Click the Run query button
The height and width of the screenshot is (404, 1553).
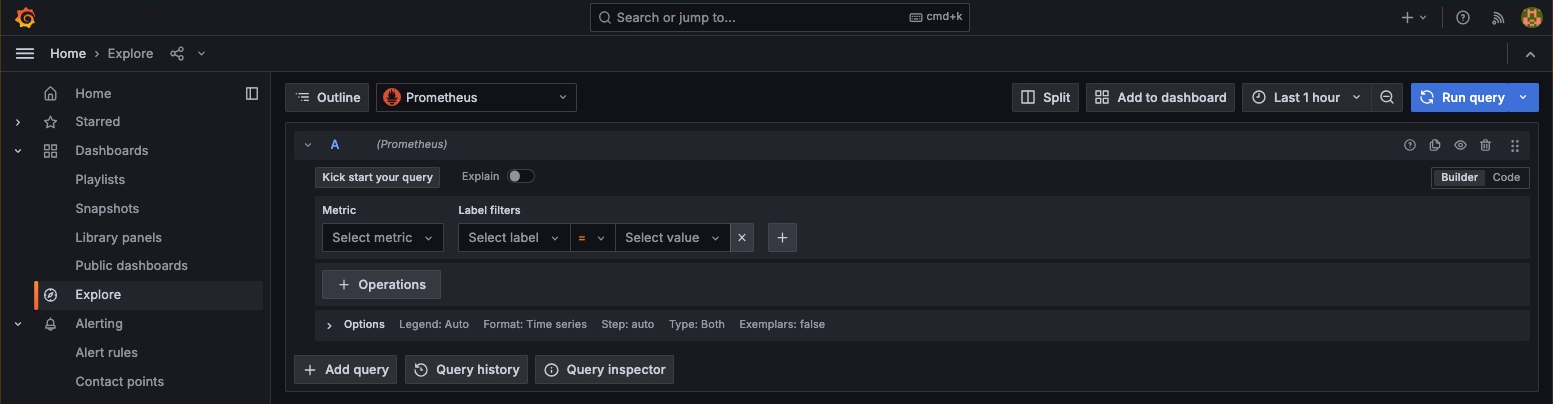pos(1464,97)
